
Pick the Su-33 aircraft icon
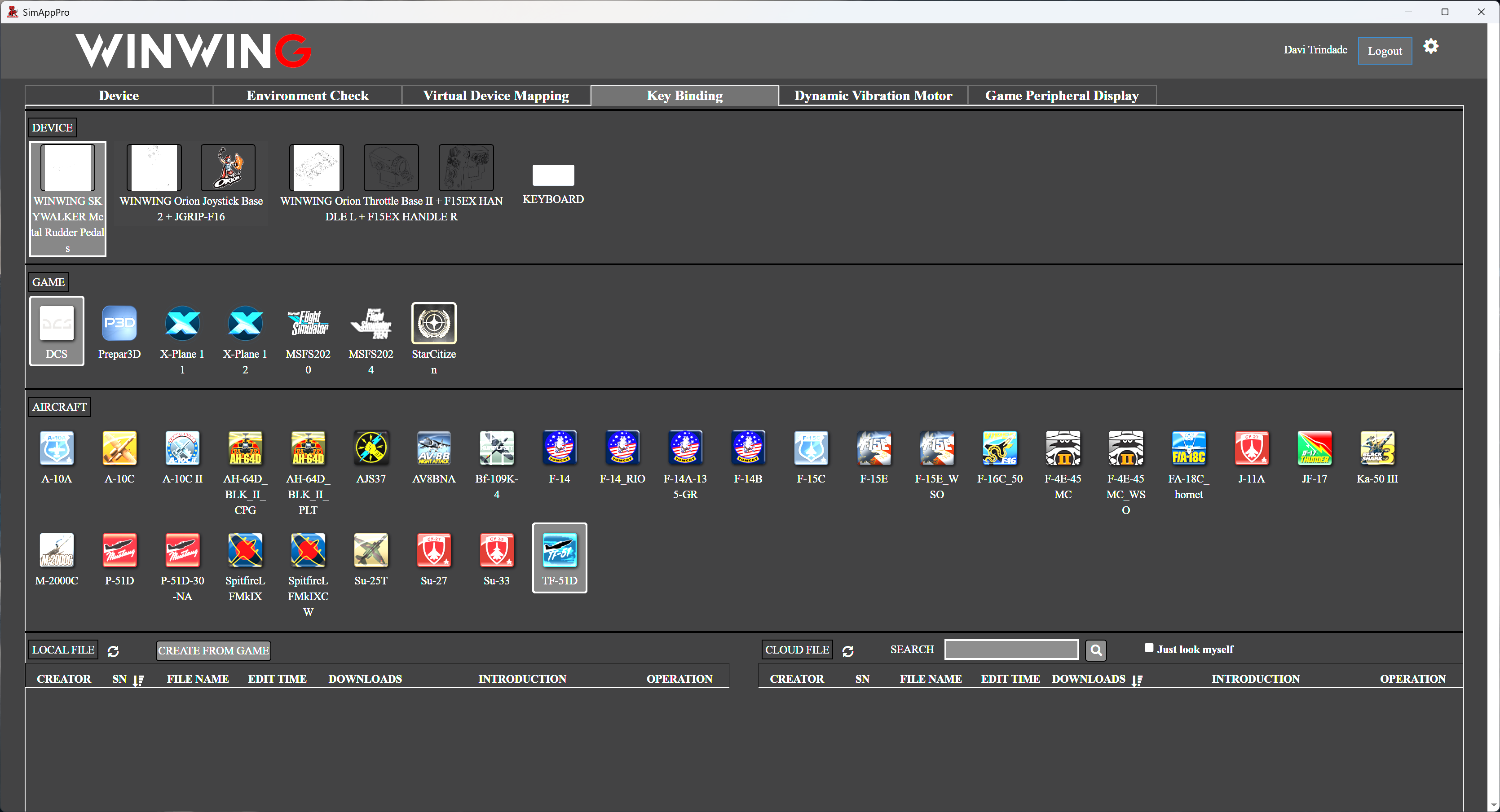click(x=497, y=550)
